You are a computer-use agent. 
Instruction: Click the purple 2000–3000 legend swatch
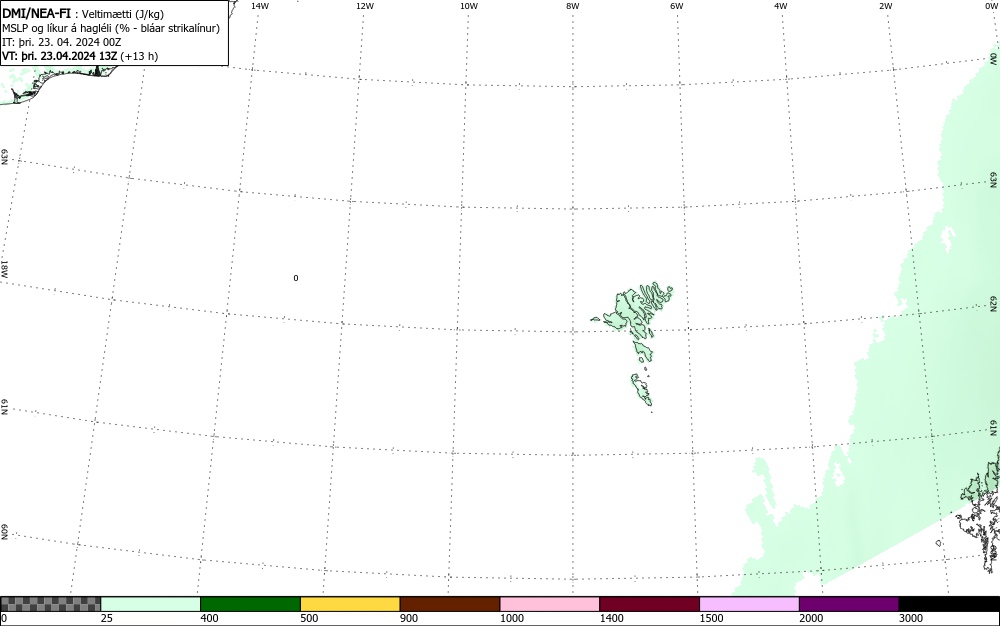click(849, 604)
